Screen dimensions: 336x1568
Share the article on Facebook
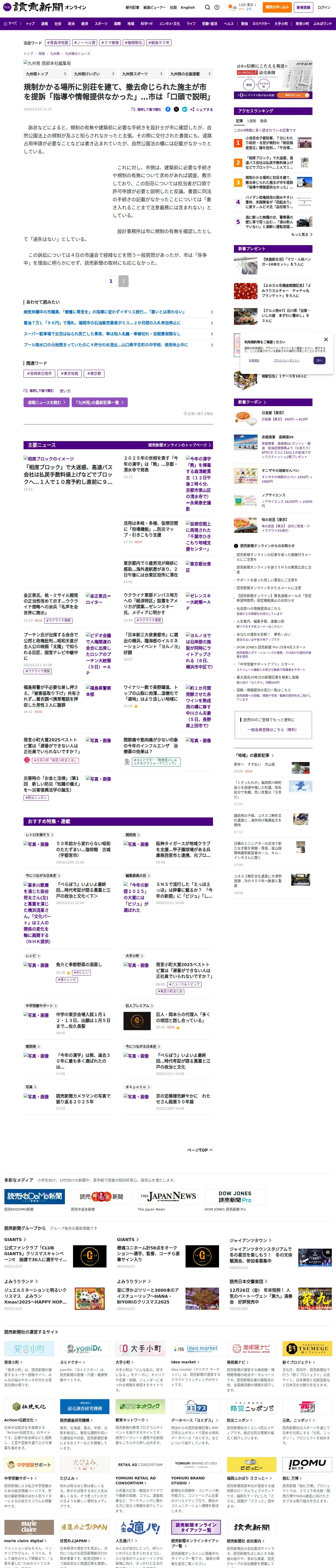click(x=168, y=109)
